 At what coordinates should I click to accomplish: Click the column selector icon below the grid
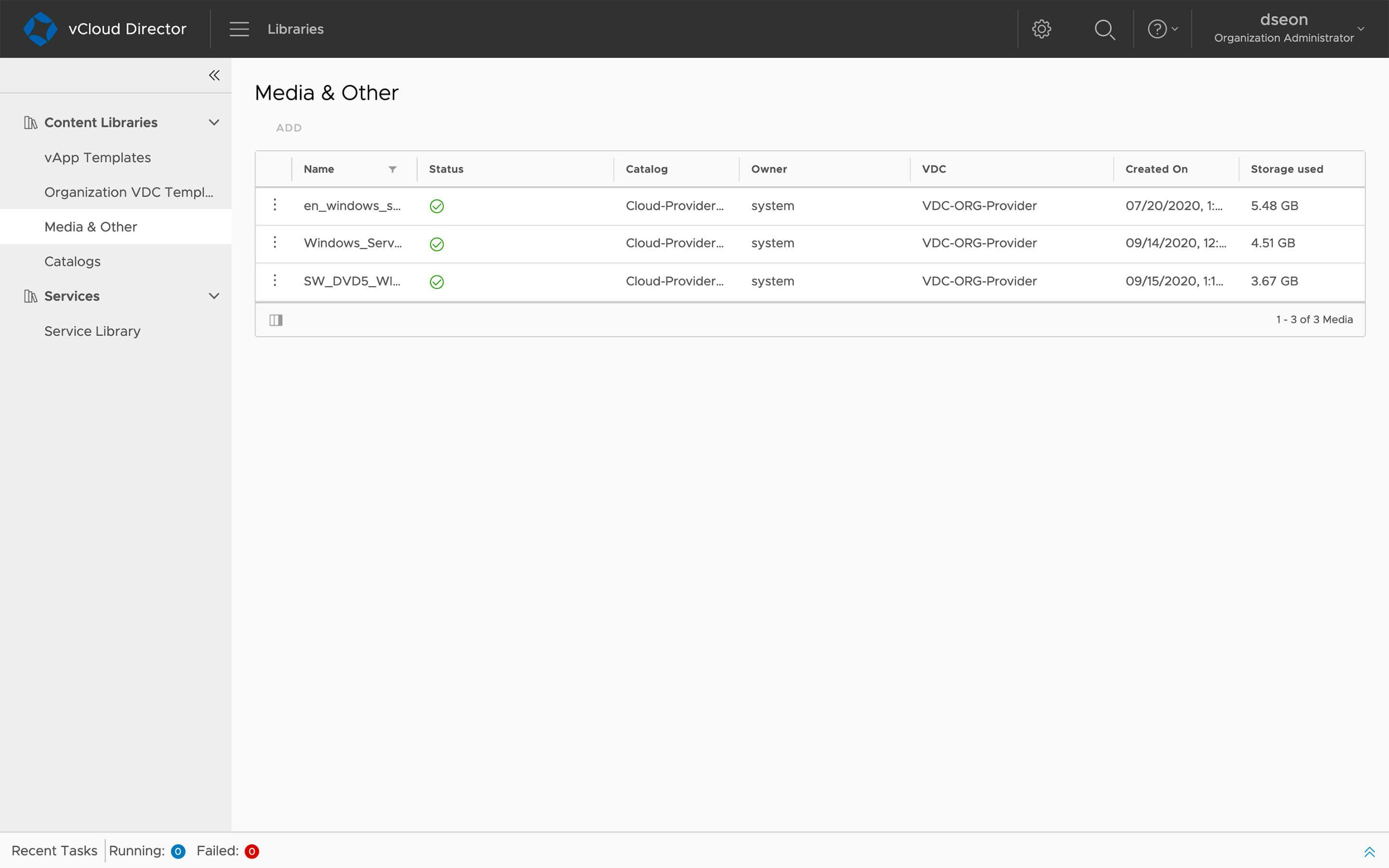pos(276,320)
